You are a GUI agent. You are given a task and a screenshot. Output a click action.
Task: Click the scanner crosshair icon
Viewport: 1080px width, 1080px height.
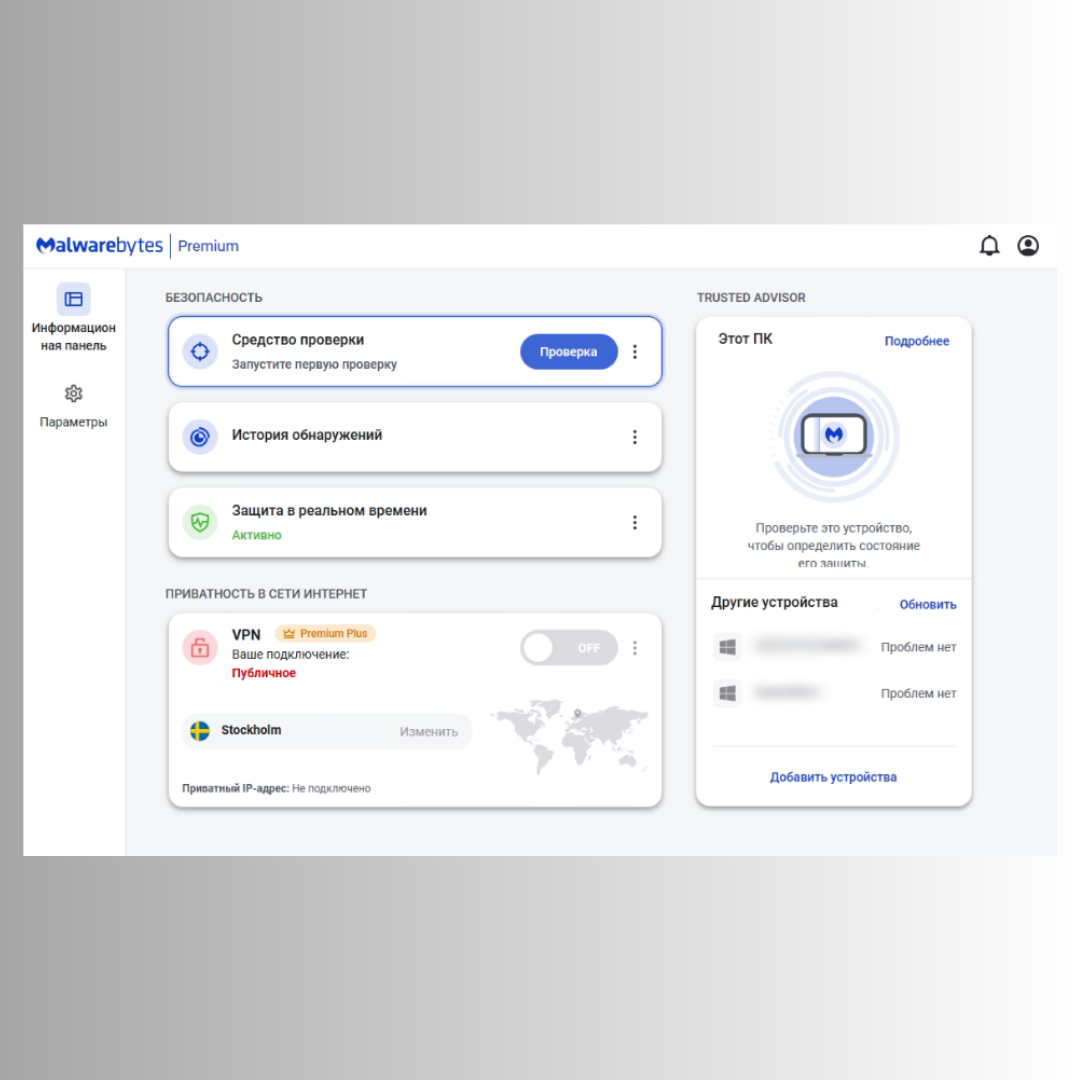pyautogui.click(x=200, y=351)
